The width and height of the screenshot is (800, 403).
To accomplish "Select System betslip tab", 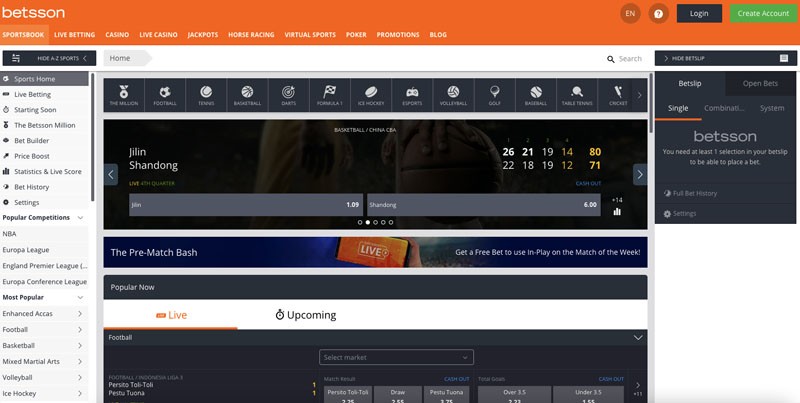I will (771, 108).
